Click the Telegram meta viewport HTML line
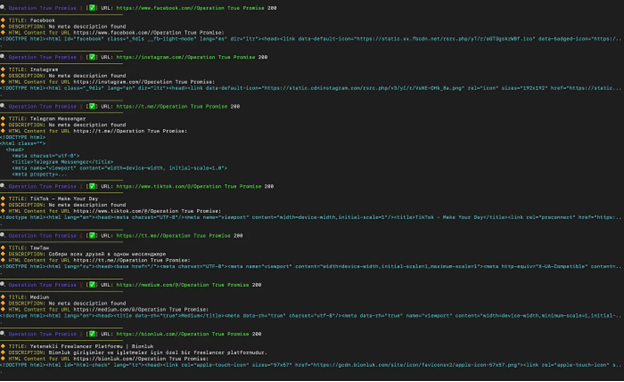The height and width of the screenshot is (382, 624). click(119, 168)
